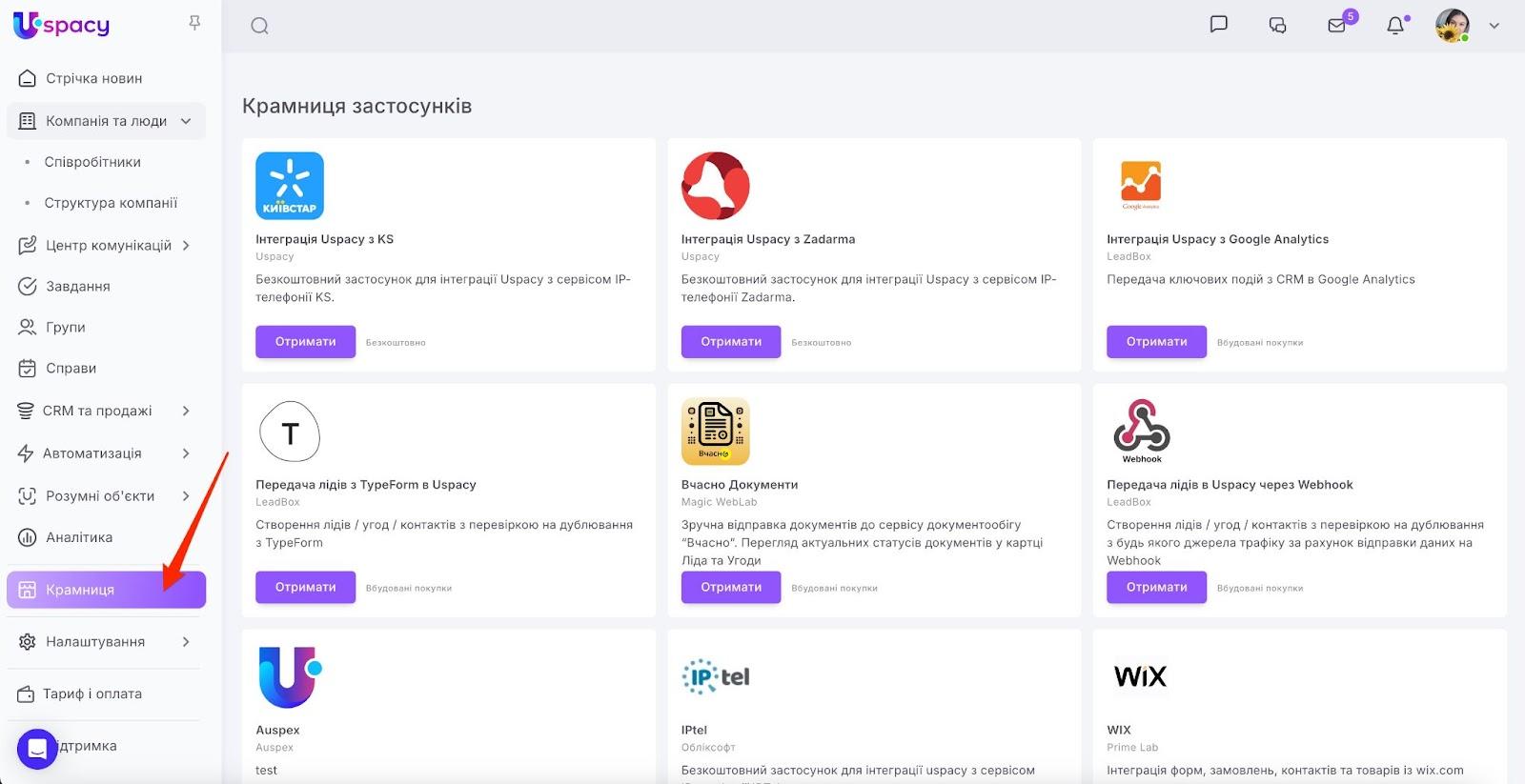Viewport: 1525px width, 784px height.
Task: Pin the sidebar with the pin icon
Action: pyautogui.click(x=194, y=23)
